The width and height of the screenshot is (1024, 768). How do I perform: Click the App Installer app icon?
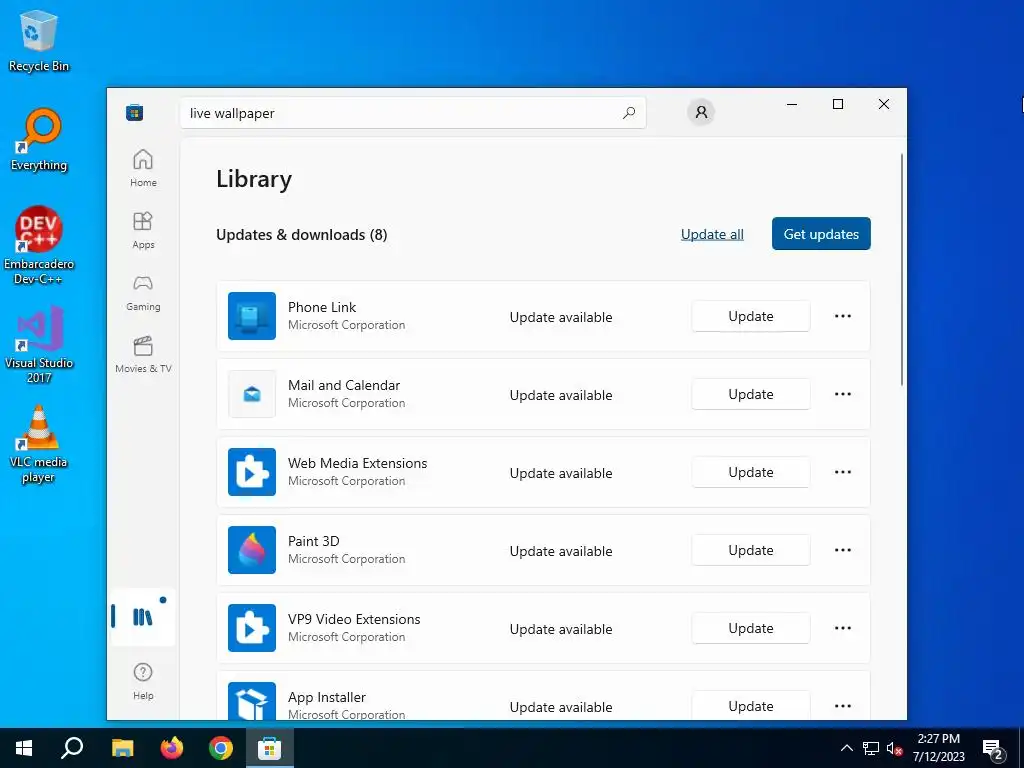coord(251,701)
